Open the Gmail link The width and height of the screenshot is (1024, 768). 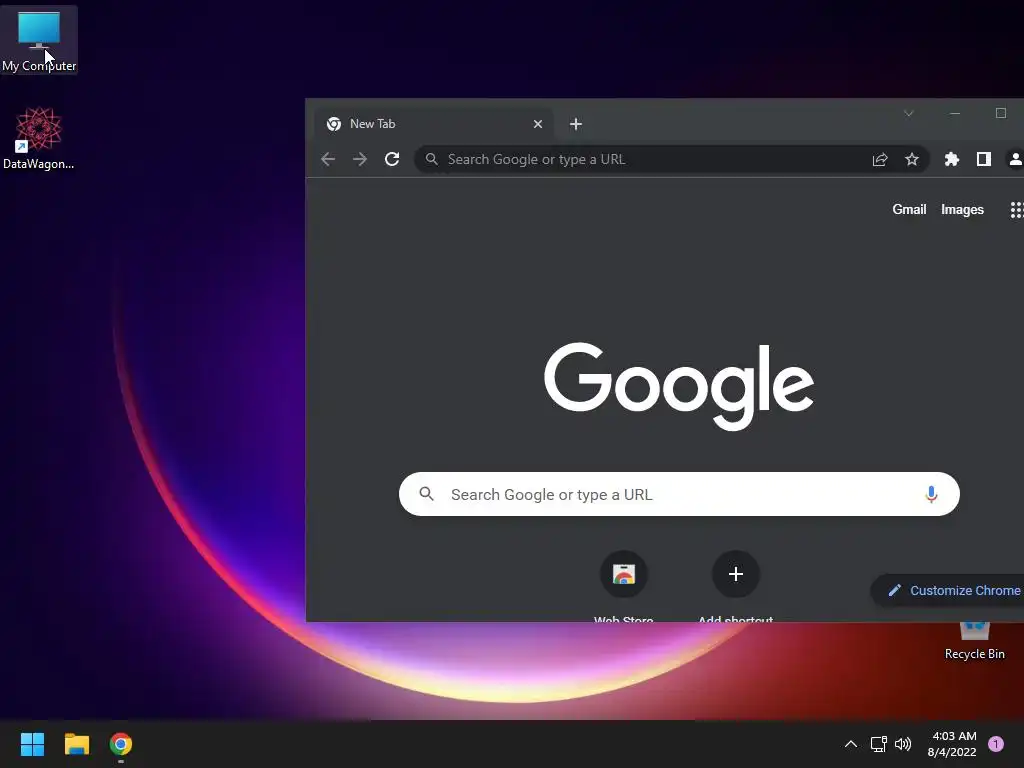[909, 210]
